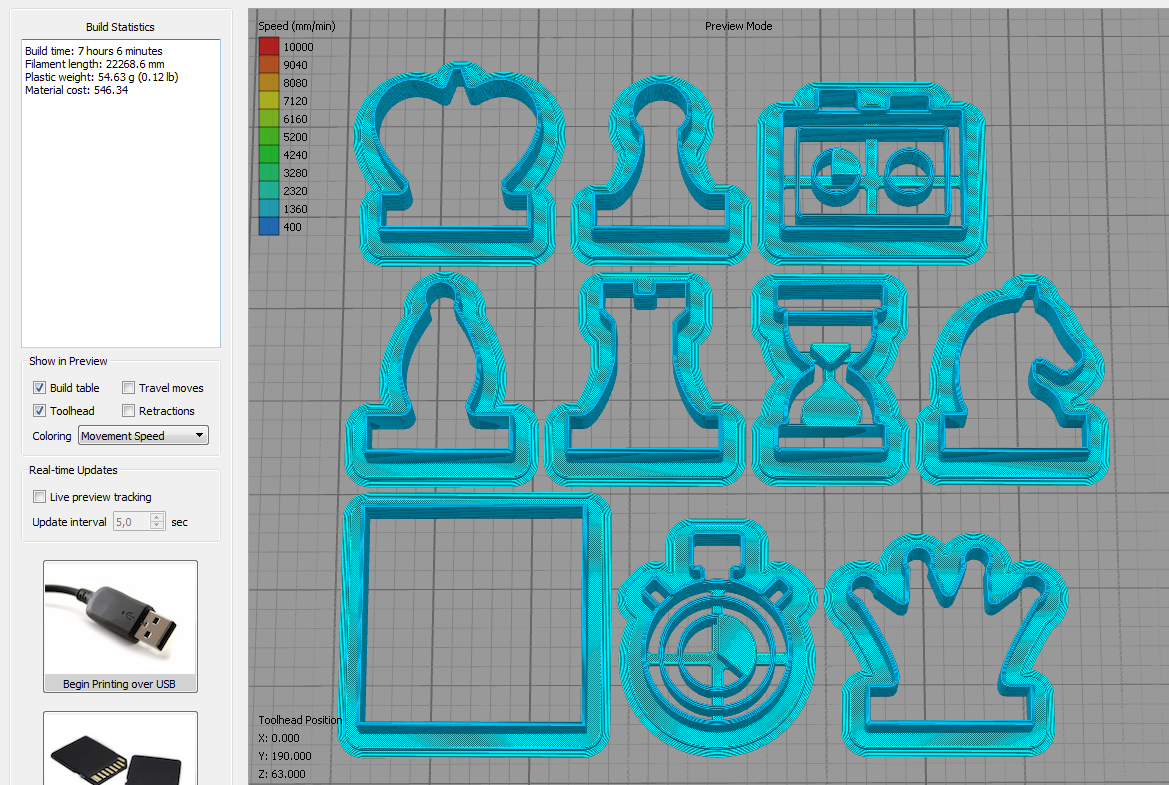This screenshot has height=785, width=1169.
Task: Click the Z: 63.000 toolhead coordinate
Action: pos(282,774)
